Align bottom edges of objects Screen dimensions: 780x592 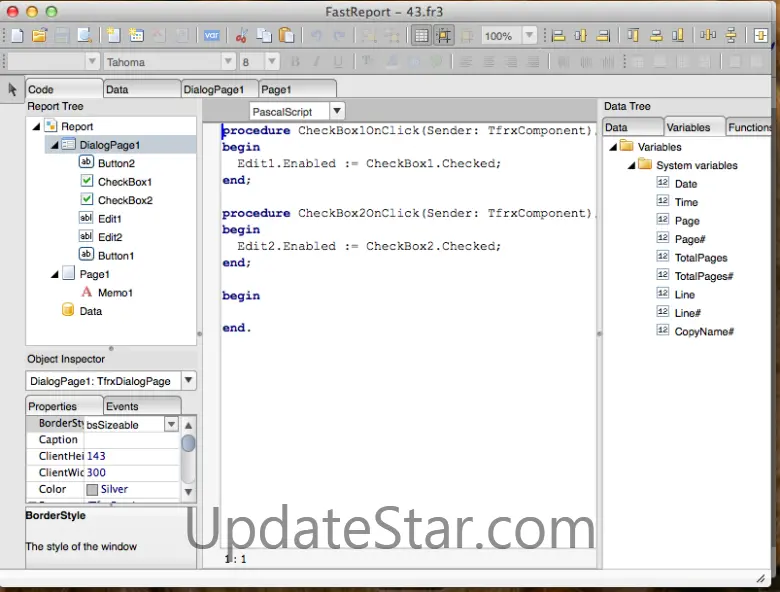click(678, 35)
